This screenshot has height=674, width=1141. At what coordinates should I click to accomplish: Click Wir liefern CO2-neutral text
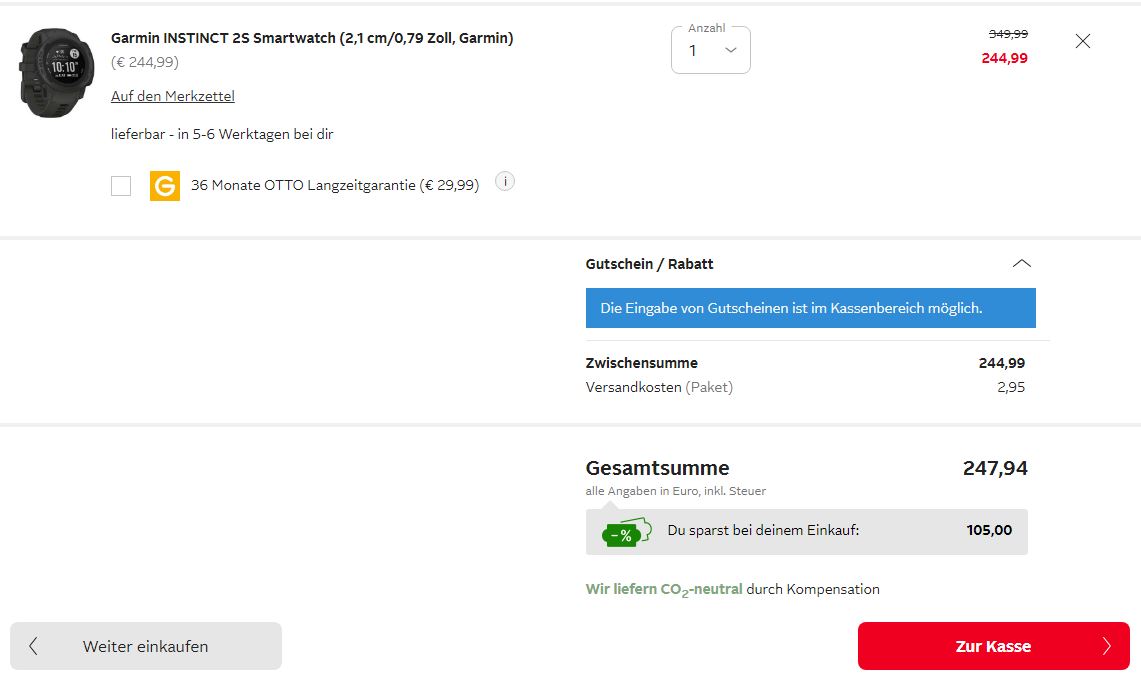[x=664, y=590]
